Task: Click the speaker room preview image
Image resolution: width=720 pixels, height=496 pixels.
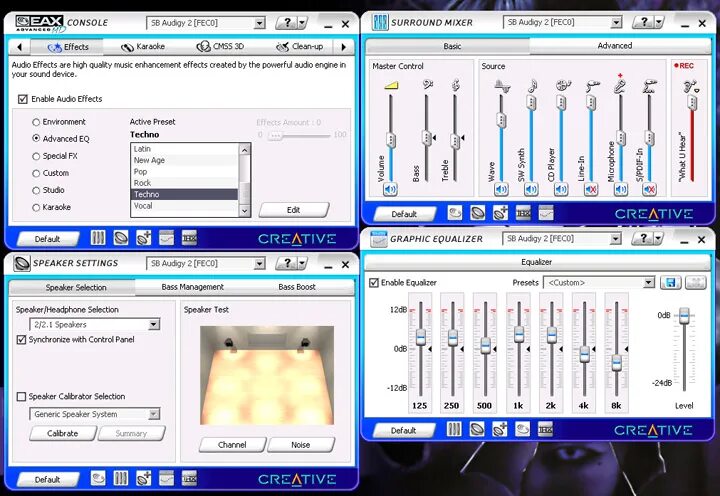Action: coord(267,375)
